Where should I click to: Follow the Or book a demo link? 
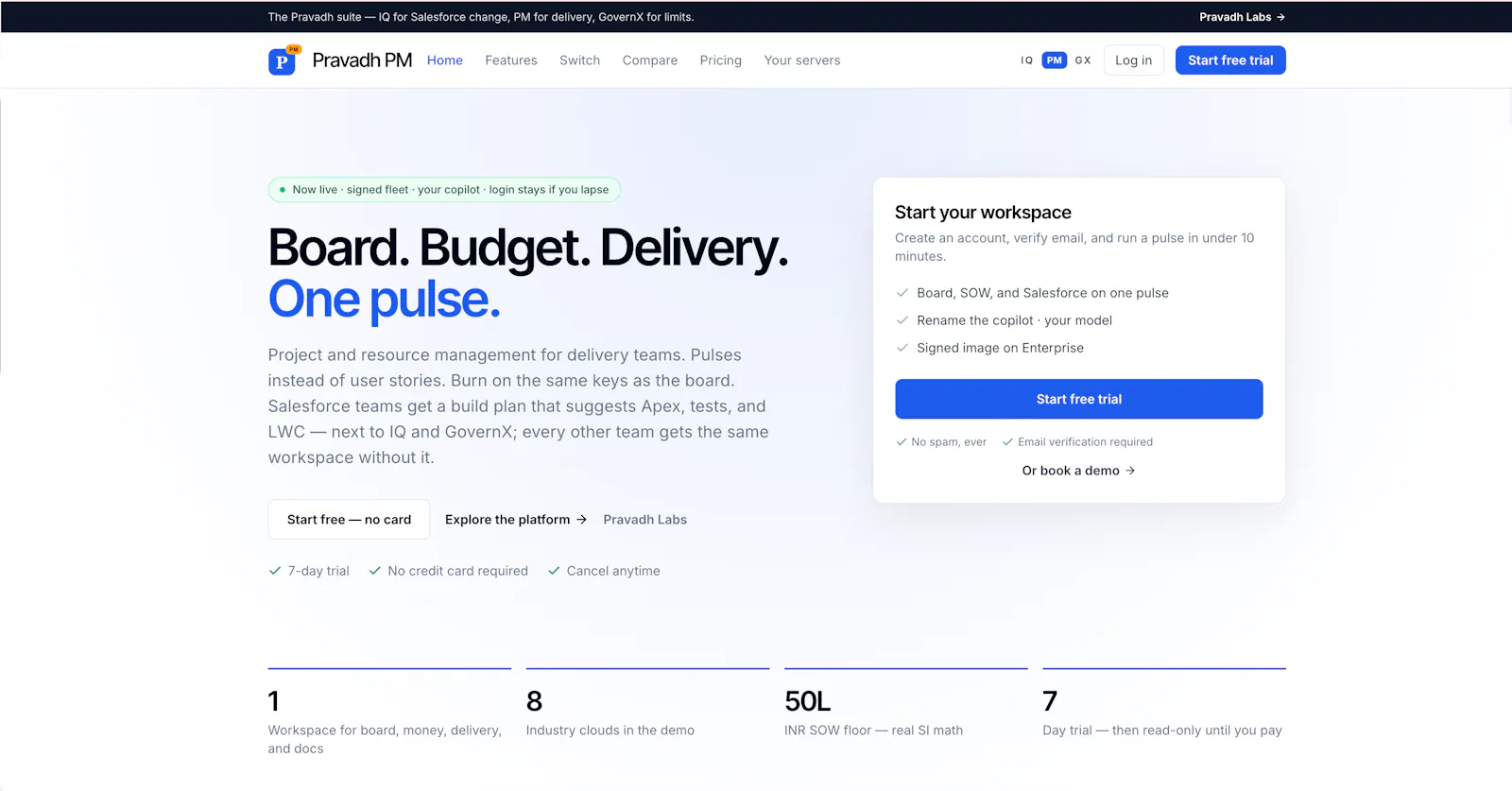[x=1079, y=471]
